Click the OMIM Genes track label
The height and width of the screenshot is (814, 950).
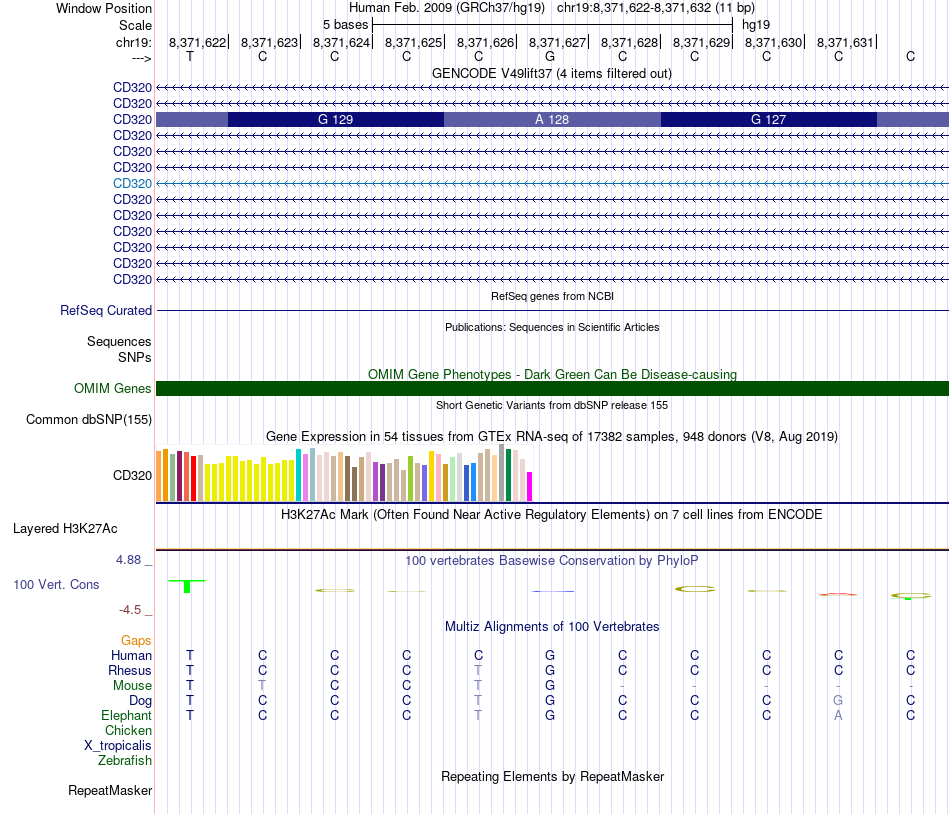point(112,388)
